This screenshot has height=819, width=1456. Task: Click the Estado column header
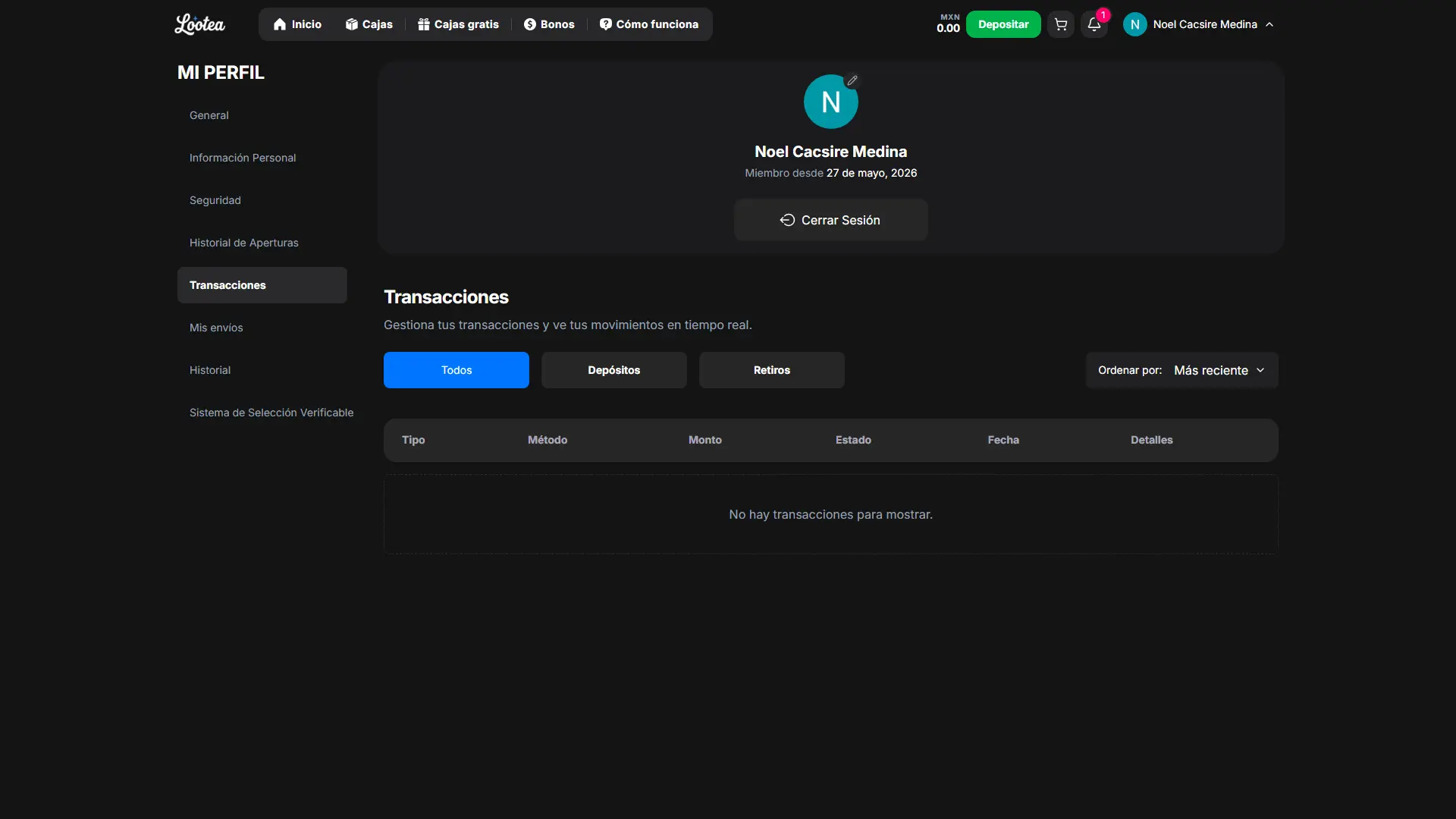[853, 440]
